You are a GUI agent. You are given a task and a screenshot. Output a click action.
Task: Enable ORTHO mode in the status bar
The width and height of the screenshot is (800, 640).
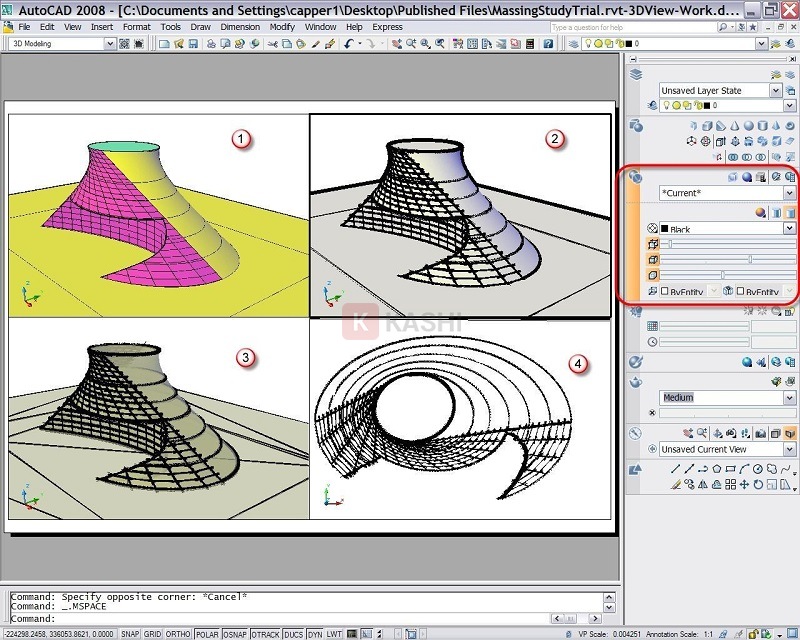[x=178, y=632]
